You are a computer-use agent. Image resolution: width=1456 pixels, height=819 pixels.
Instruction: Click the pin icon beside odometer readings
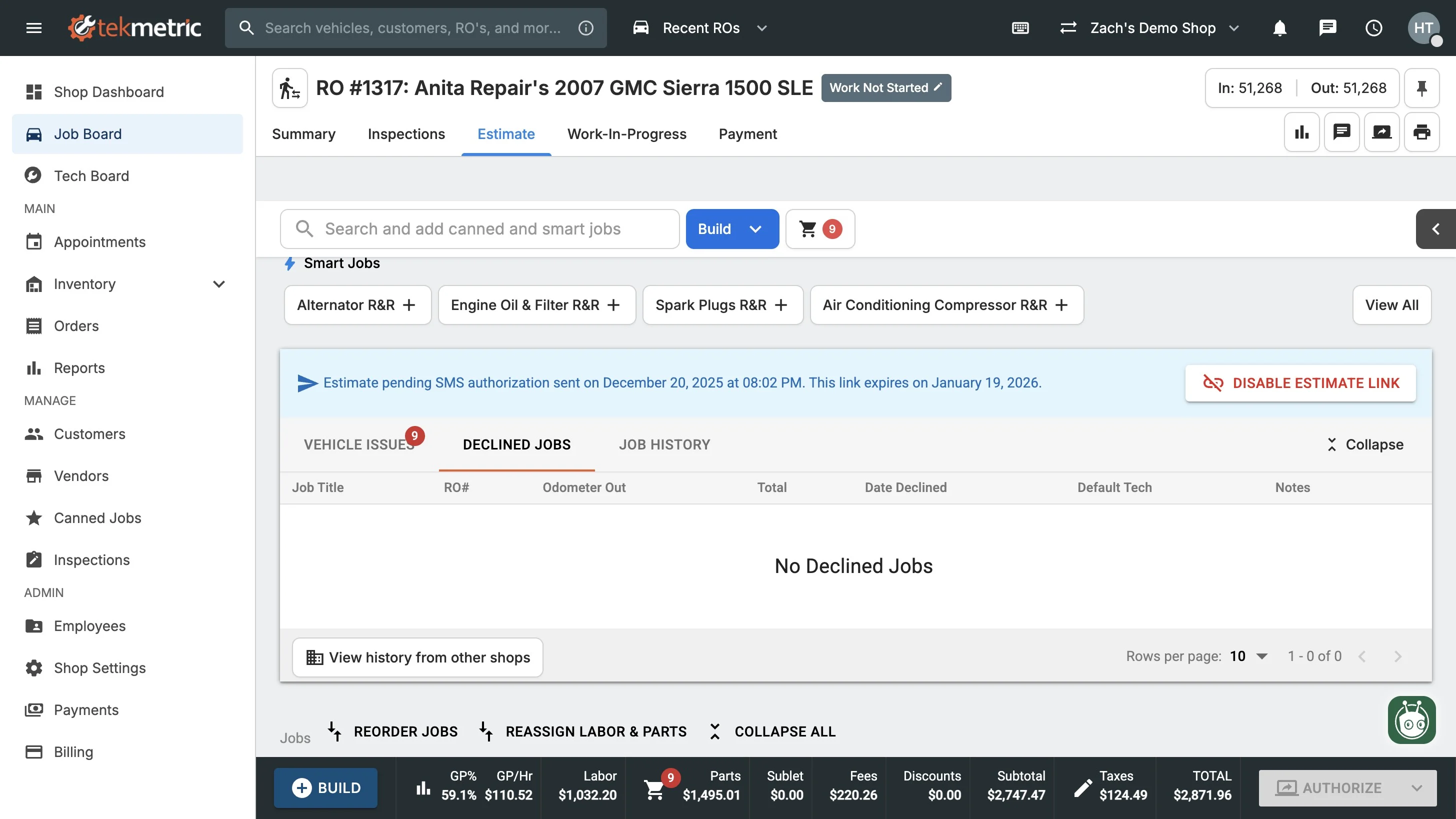pyautogui.click(x=1421, y=88)
